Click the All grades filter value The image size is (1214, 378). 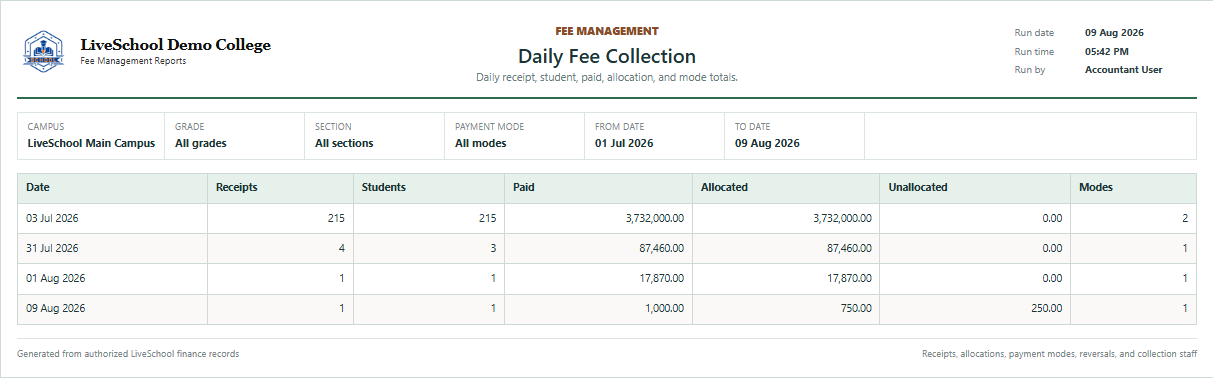pos(201,143)
